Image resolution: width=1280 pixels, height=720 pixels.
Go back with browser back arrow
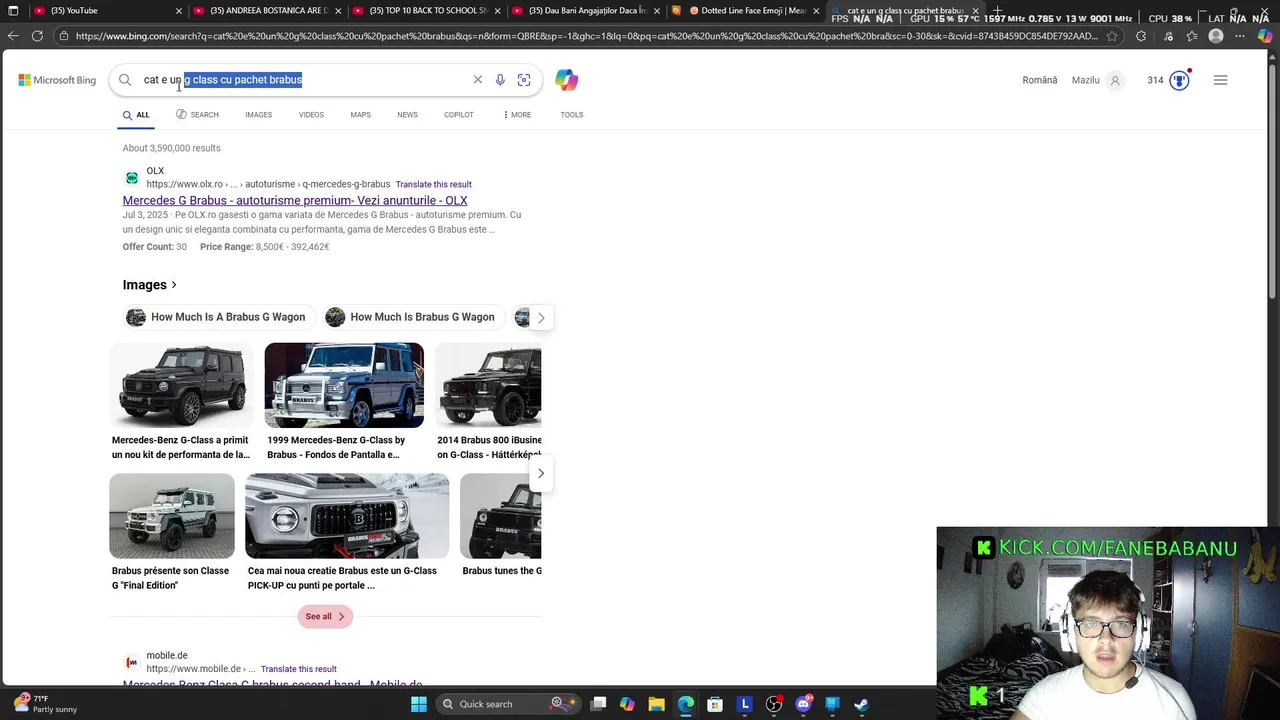(x=13, y=36)
